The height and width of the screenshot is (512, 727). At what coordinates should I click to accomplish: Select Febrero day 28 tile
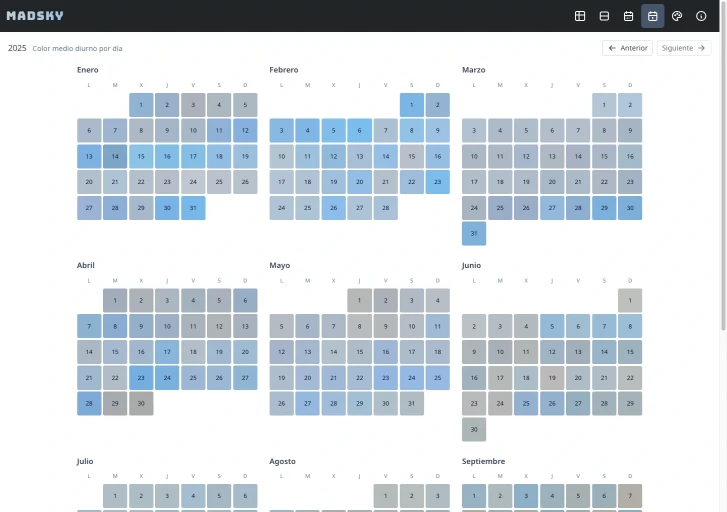coord(385,208)
